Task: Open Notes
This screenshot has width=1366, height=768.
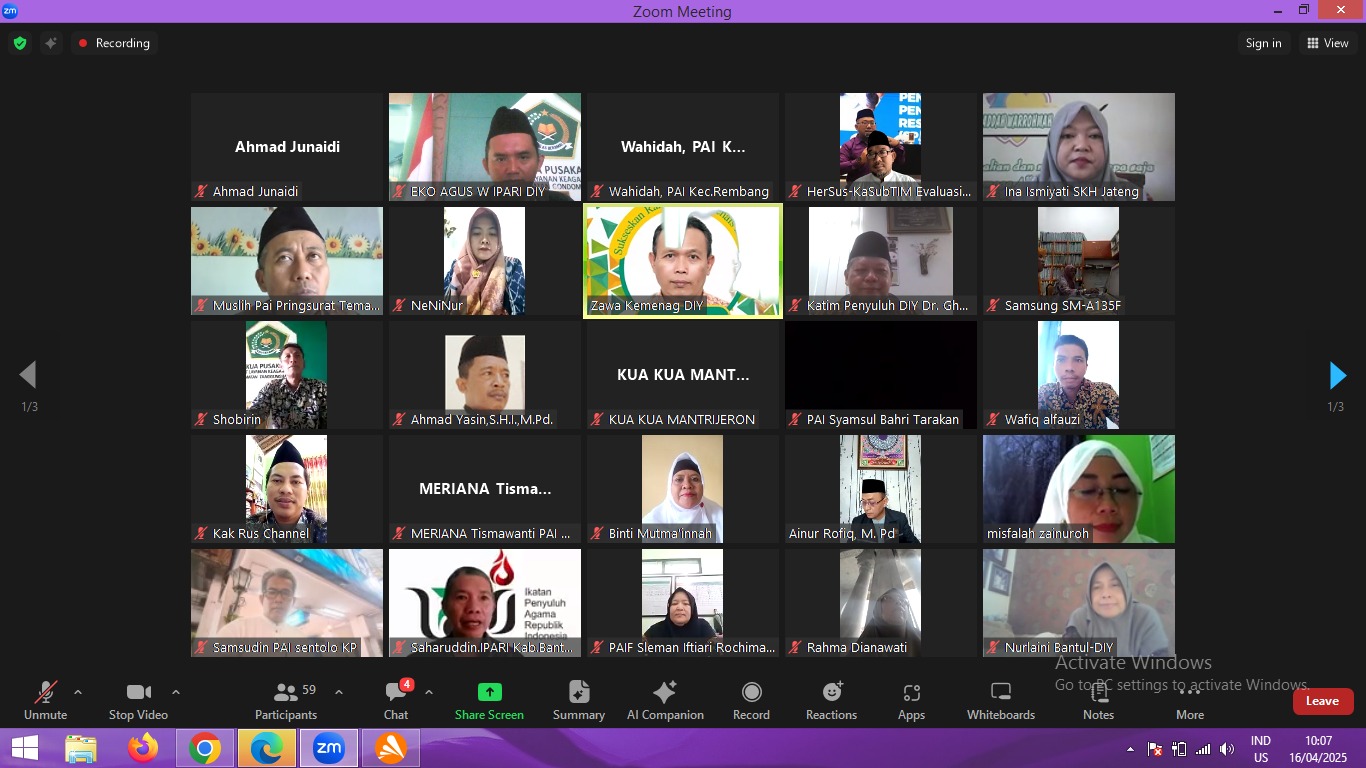Action: pyautogui.click(x=1098, y=700)
